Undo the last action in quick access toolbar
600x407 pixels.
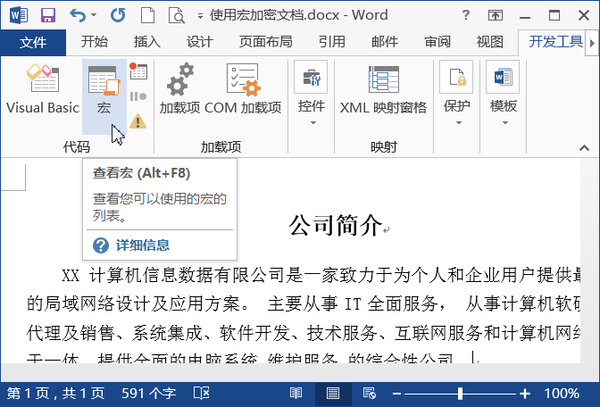click(79, 16)
